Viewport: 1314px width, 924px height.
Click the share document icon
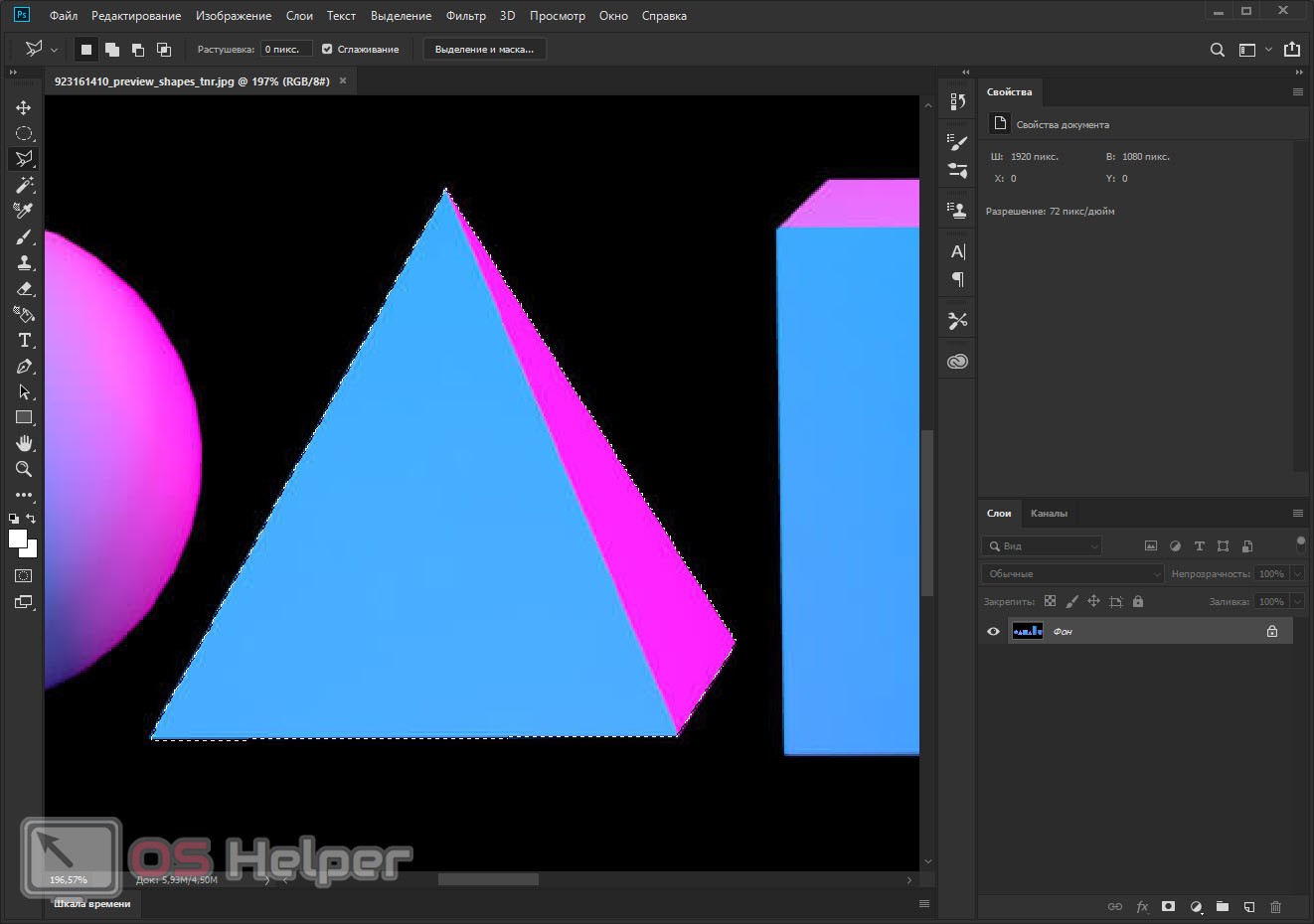click(1292, 49)
